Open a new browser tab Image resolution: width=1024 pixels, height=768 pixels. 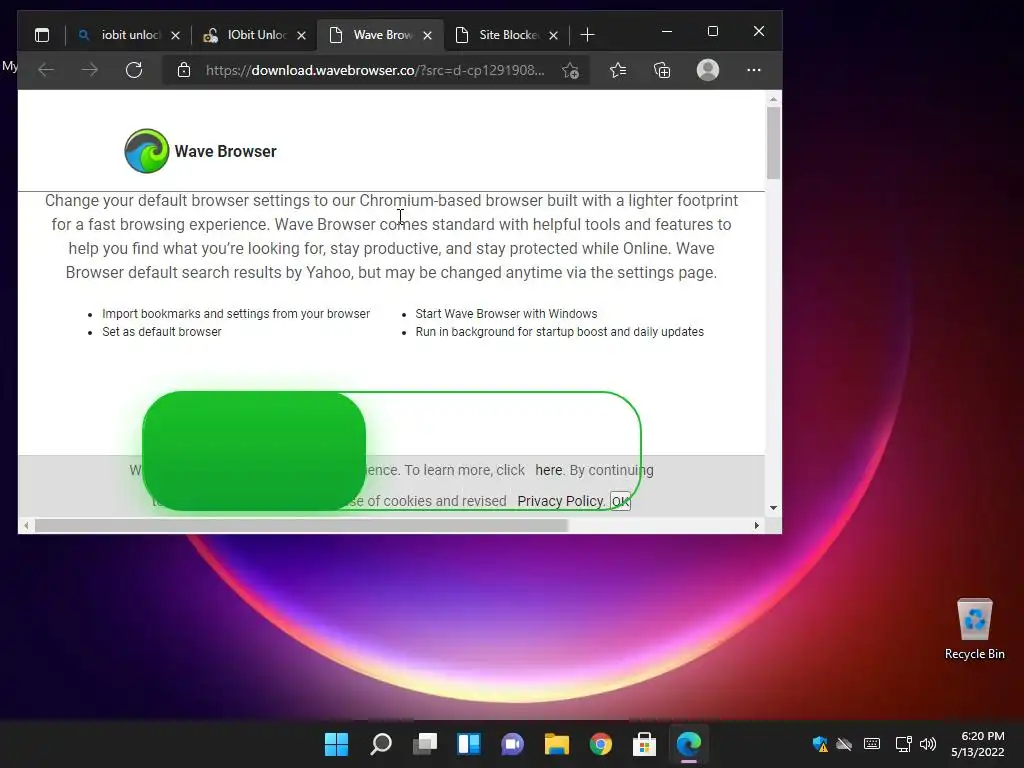pyautogui.click(x=587, y=35)
